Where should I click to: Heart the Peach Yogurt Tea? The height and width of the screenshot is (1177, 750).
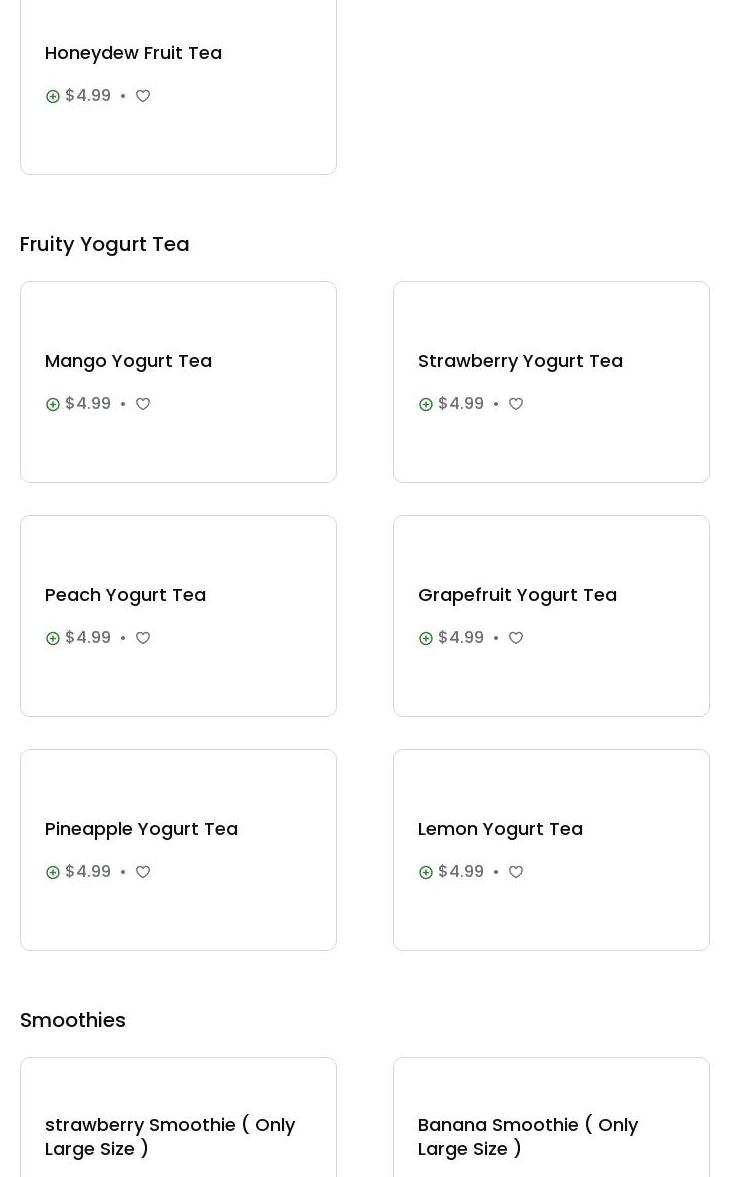pyautogui.click(x=143, y=639)
